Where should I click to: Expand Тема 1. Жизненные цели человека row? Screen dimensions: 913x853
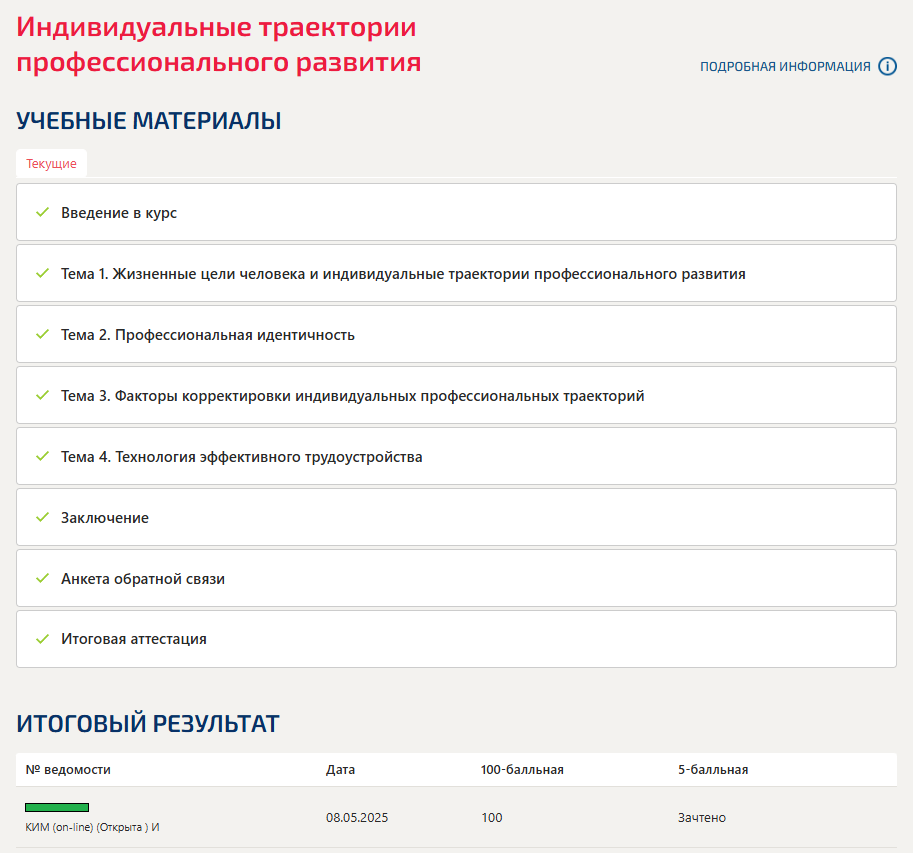point(456,274)
